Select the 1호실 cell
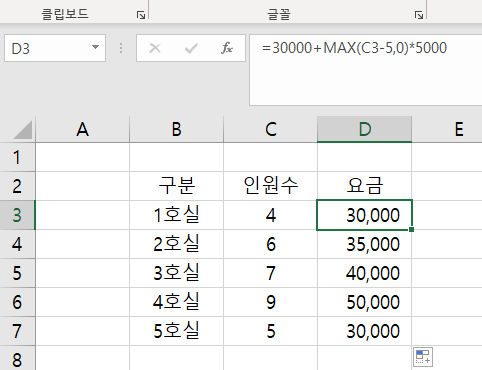The image size is (482, 370). tap(176, 215)
